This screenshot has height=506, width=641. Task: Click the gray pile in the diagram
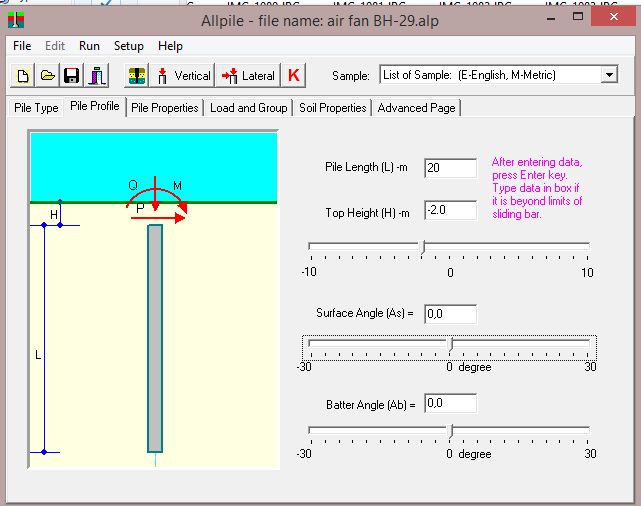[x=155, y=338]
